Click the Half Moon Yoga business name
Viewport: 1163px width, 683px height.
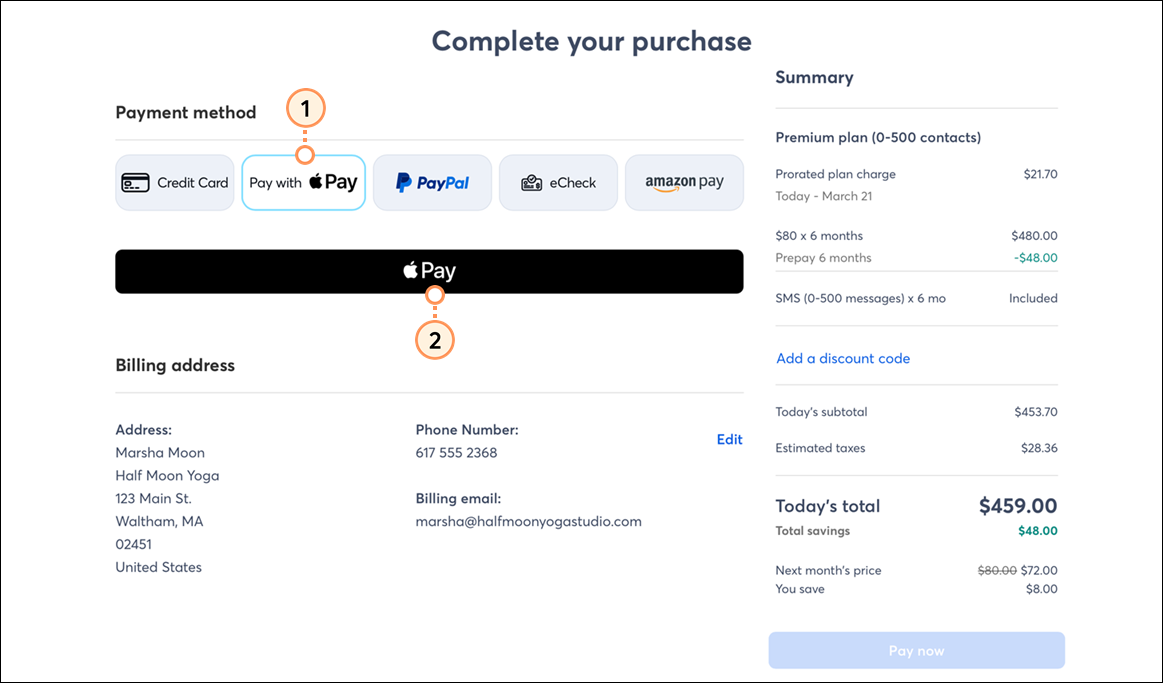[168, 475]
